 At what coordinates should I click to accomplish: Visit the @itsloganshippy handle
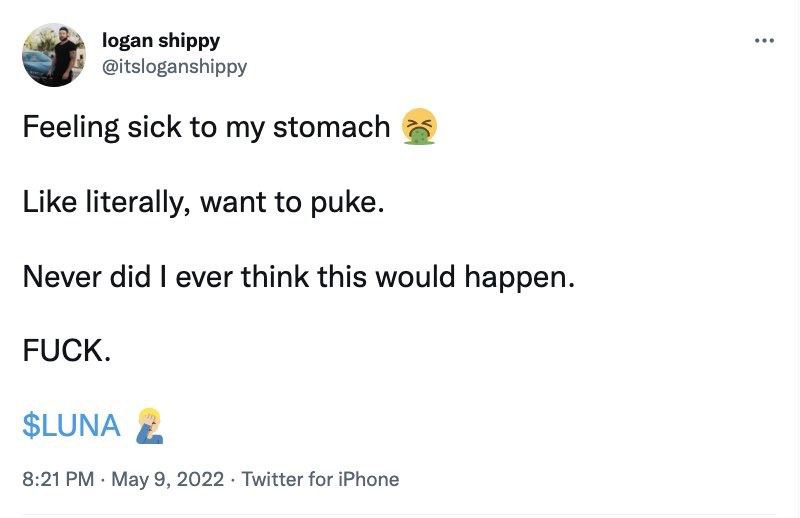pos(174,67)
